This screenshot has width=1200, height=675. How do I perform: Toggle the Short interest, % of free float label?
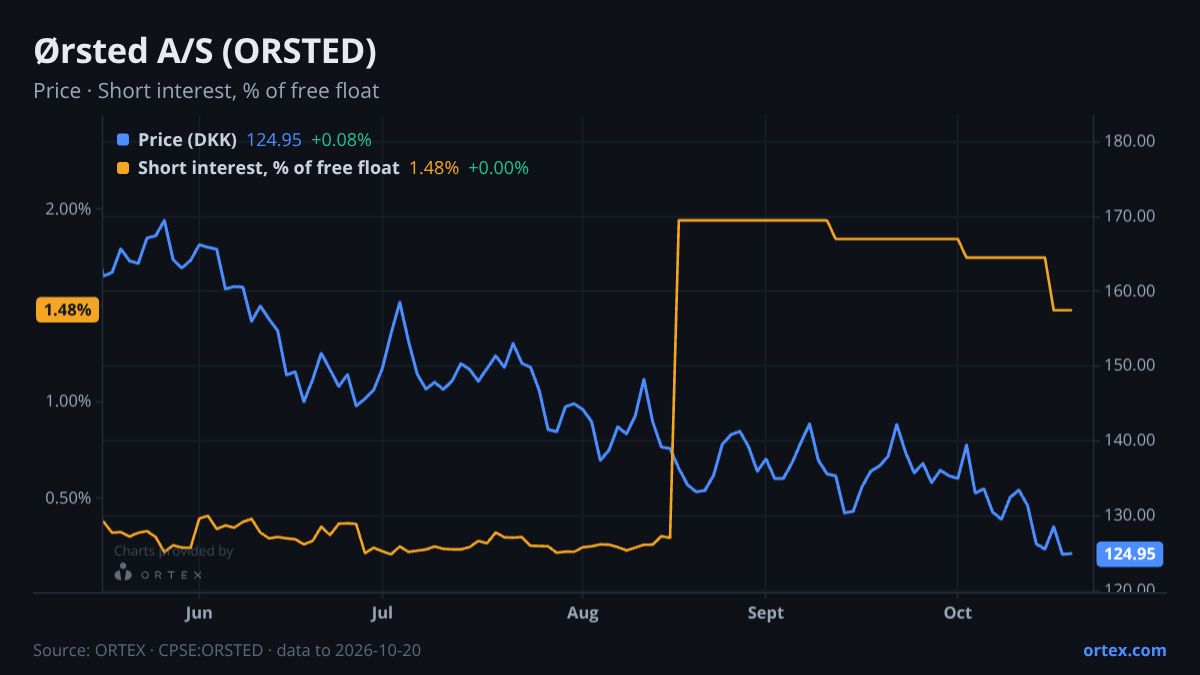click(x=269, y=168)
